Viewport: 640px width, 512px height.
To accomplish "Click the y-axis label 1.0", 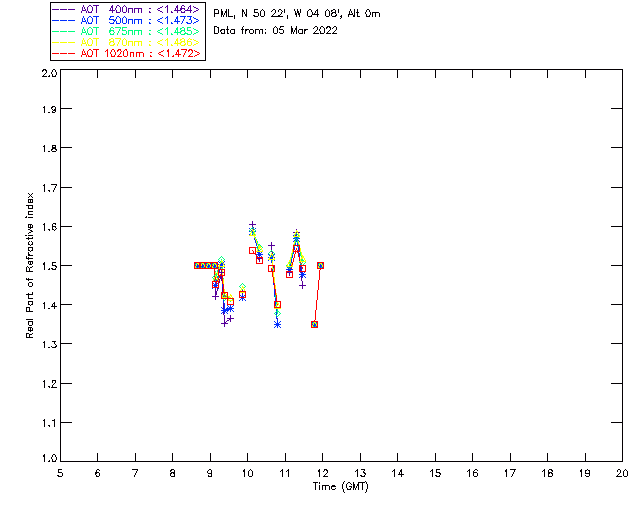I will (49, 458).
